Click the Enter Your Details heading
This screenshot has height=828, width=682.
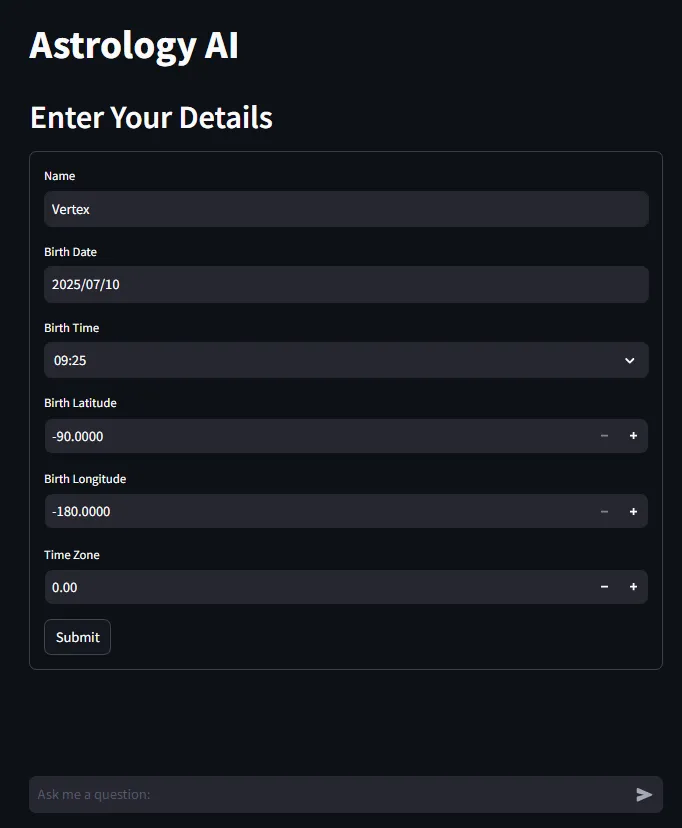(151, 117)
